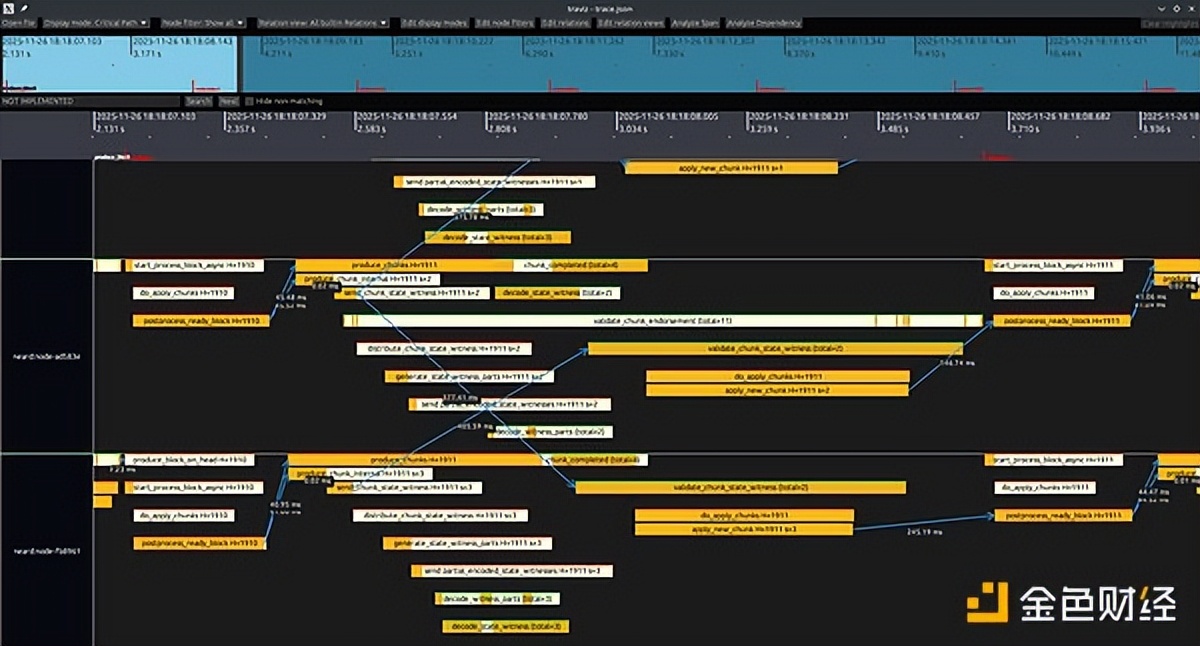Select the bottom neard:node row label

(x=46, y=551)
